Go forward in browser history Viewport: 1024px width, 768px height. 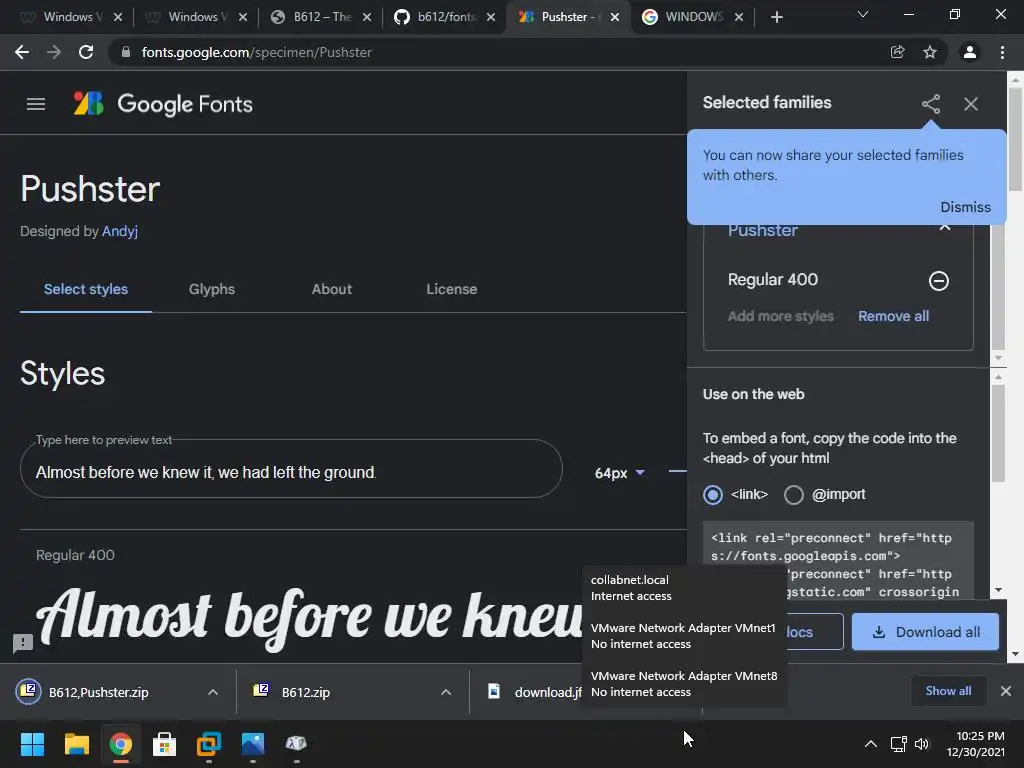54,52
